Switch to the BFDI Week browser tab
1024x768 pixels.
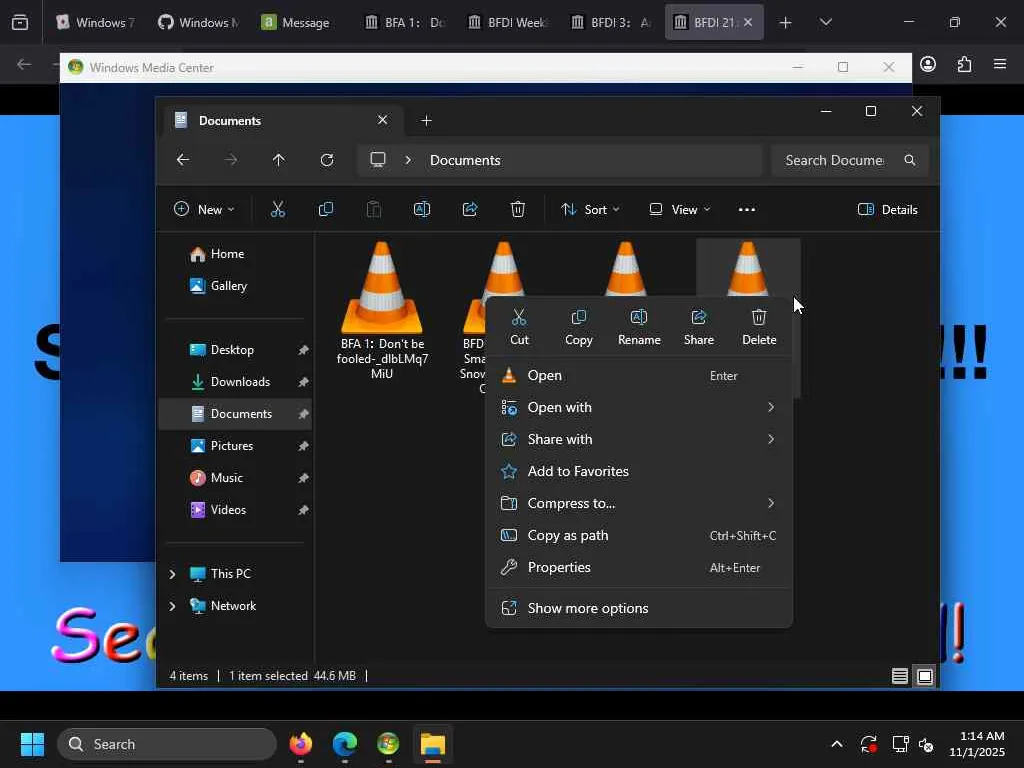click(508, 22)
